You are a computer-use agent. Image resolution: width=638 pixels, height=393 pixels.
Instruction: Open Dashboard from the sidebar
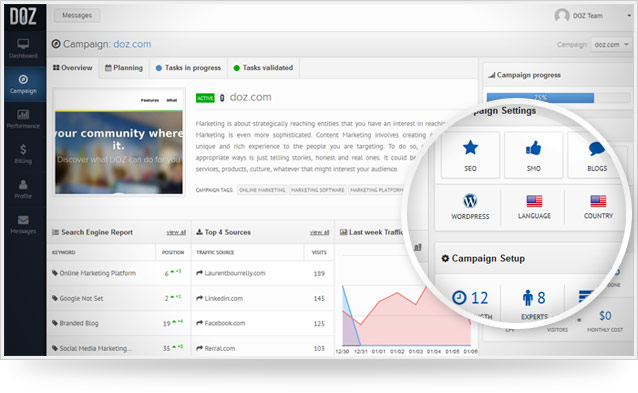click(x=23, y=48)
